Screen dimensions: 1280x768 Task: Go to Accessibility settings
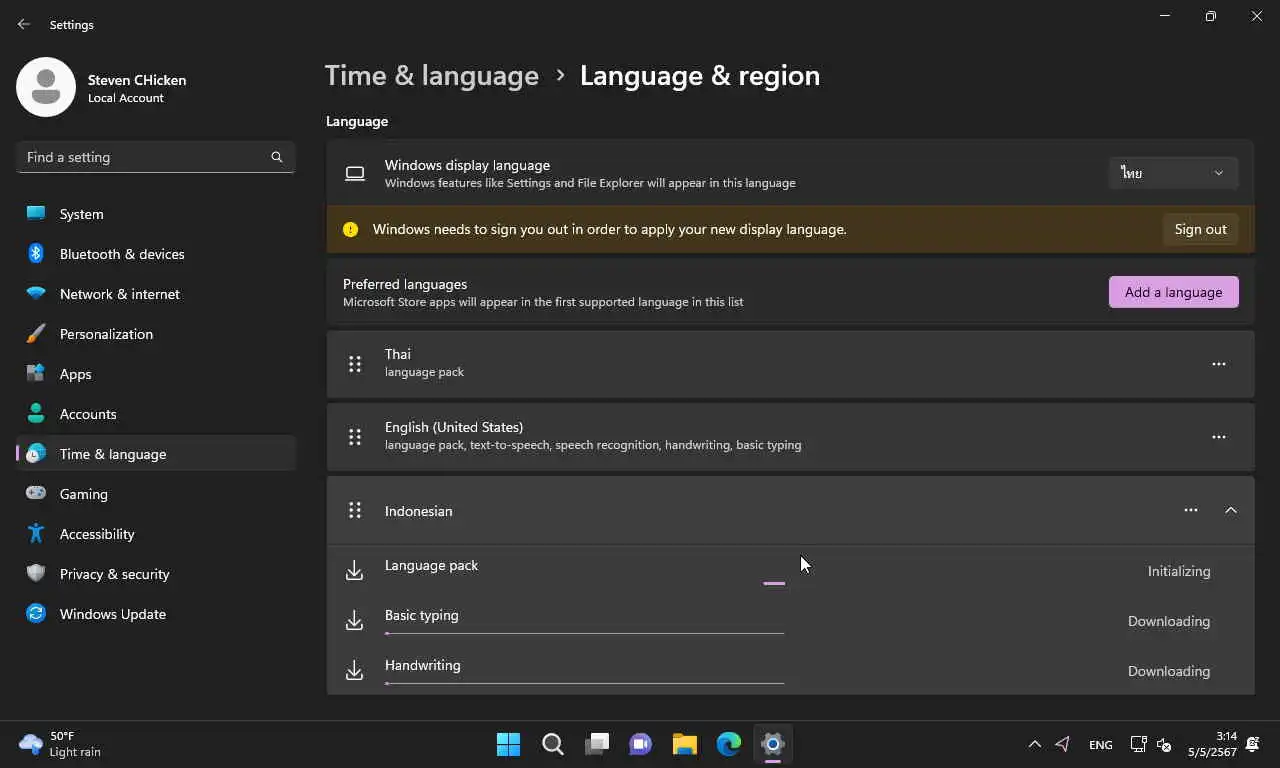157,534
